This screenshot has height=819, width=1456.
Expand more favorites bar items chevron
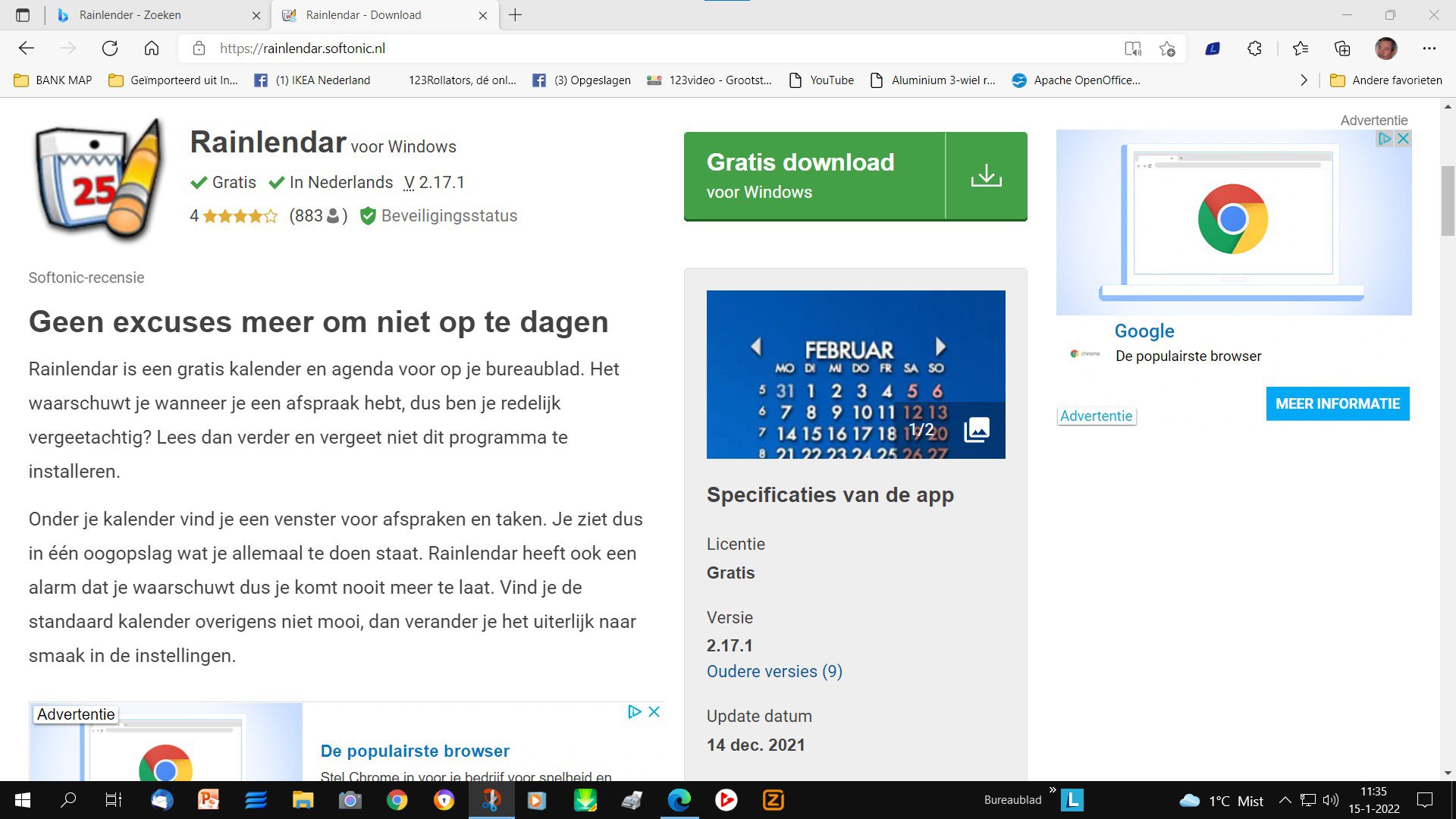(1304, 80)
